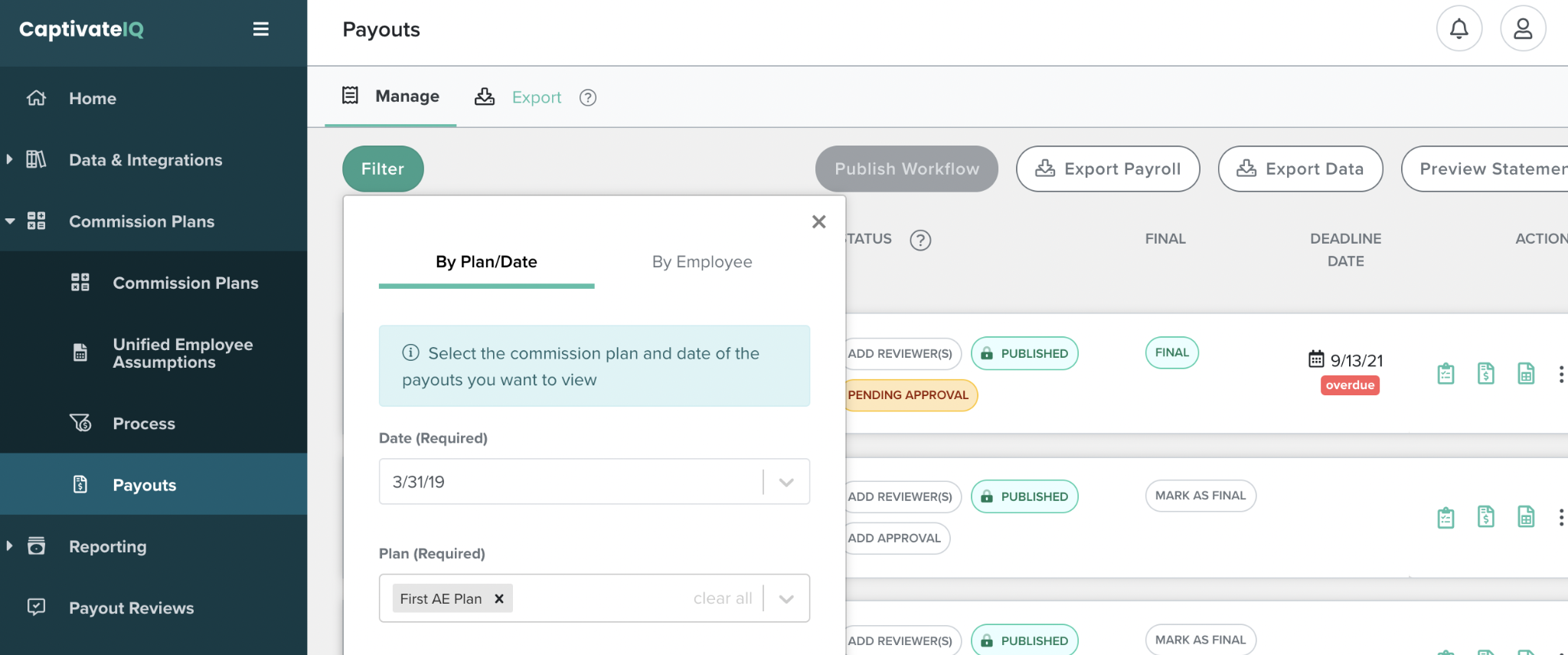Image resolution: width=1568 pixels, height=655 pixels.
Task: Click Published badge in second row
Action: tap(1024, 496)
